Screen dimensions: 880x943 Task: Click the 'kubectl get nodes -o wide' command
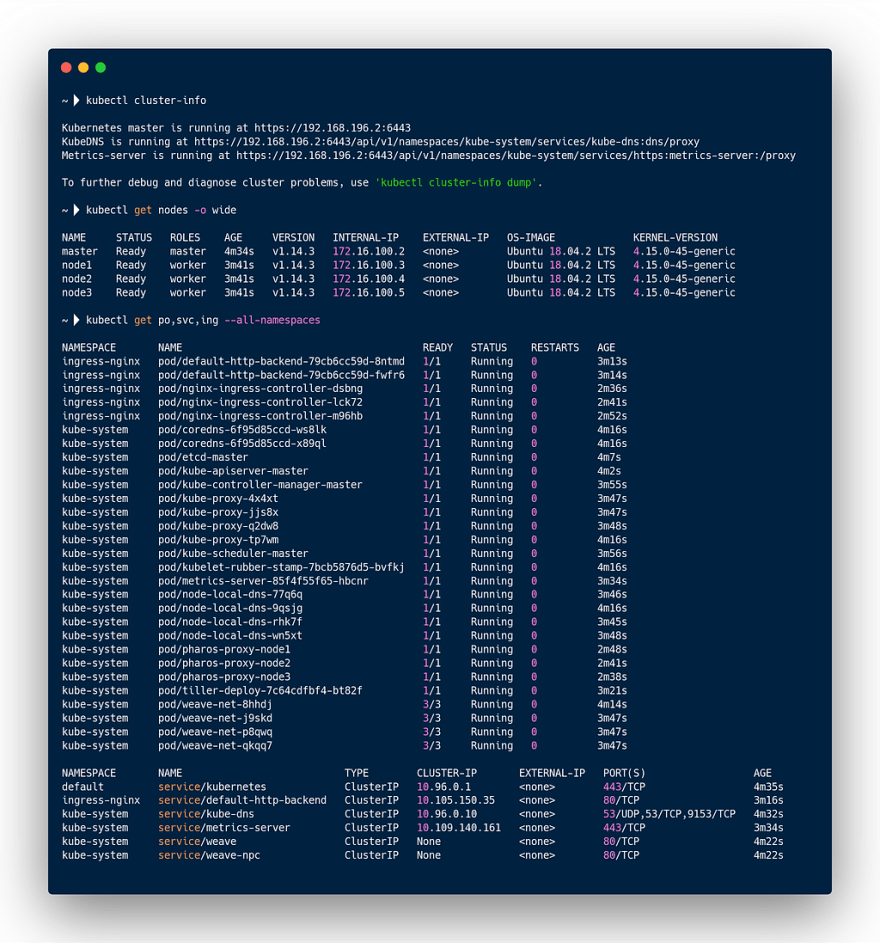coord(161,210)
